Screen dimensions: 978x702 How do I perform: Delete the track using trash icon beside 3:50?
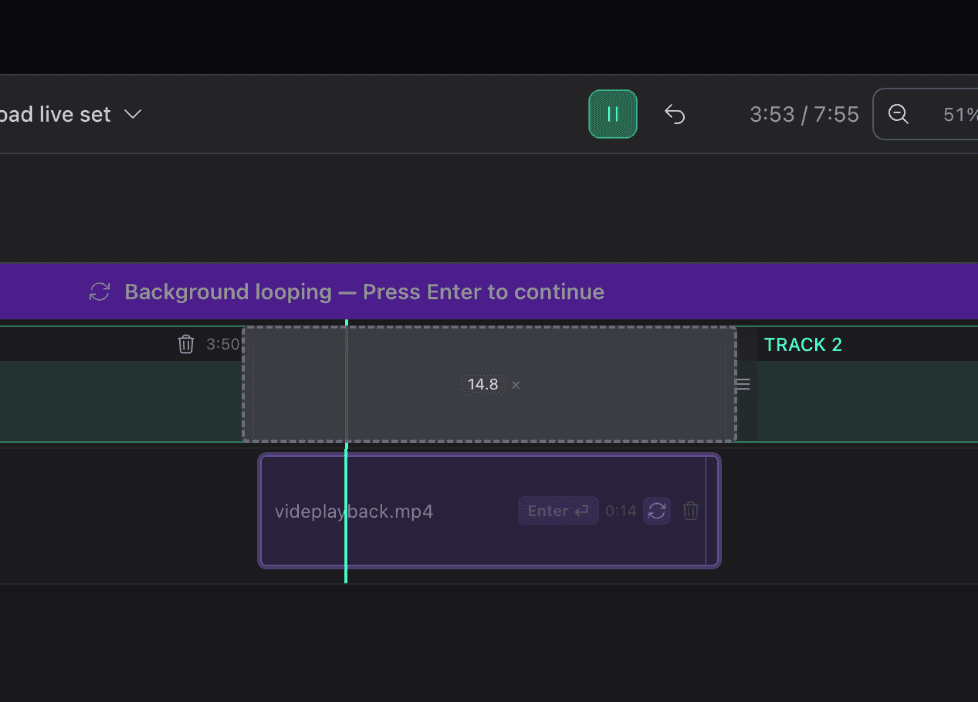pos(186,344)
